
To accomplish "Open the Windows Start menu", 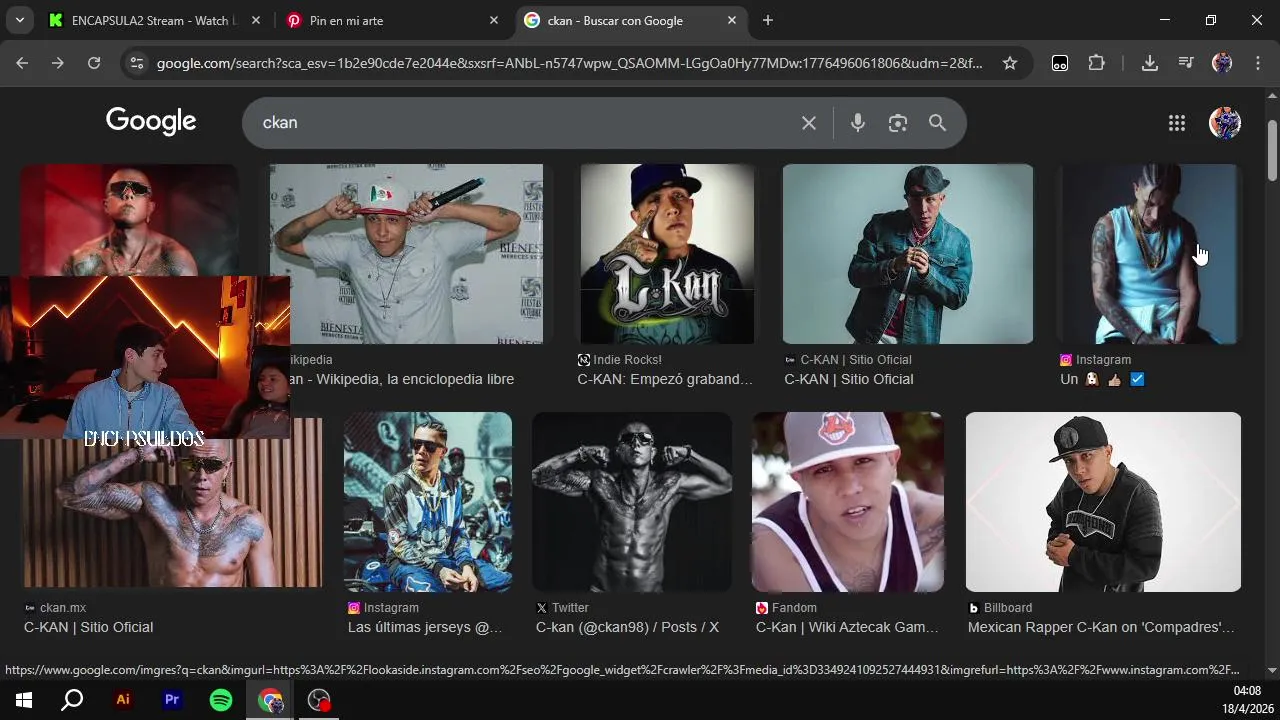I will pos(24,700).
